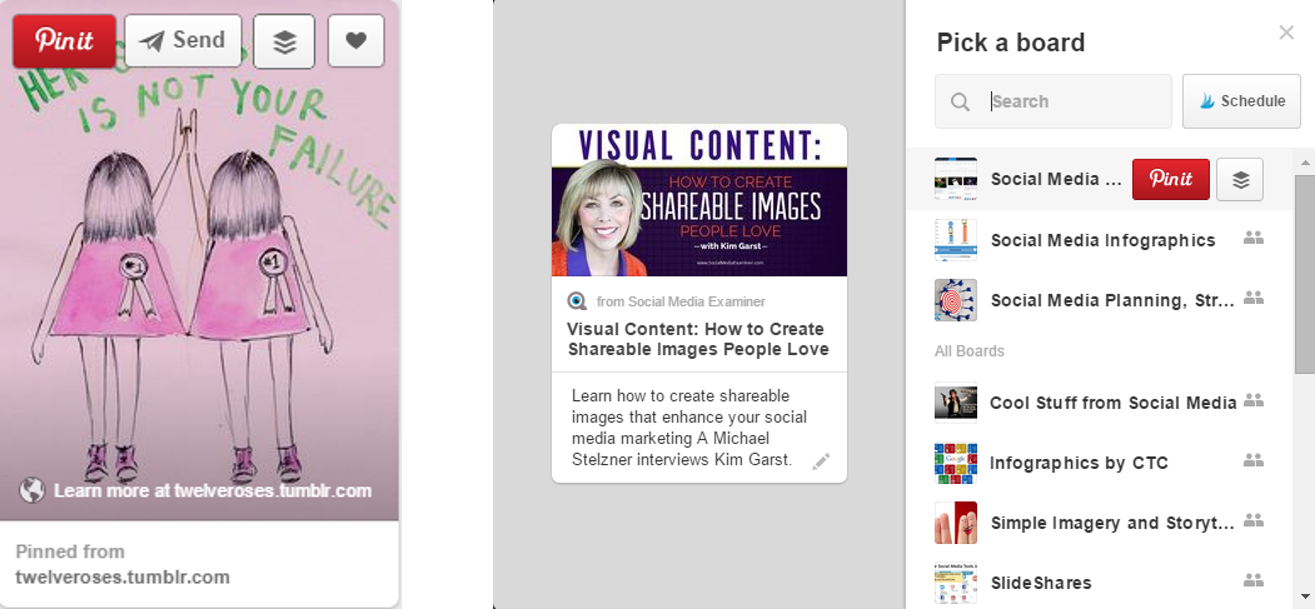Click from Social Media Examiner text
The width and height of the screenshot is (1315, 609).
click(x=681, y=301)
